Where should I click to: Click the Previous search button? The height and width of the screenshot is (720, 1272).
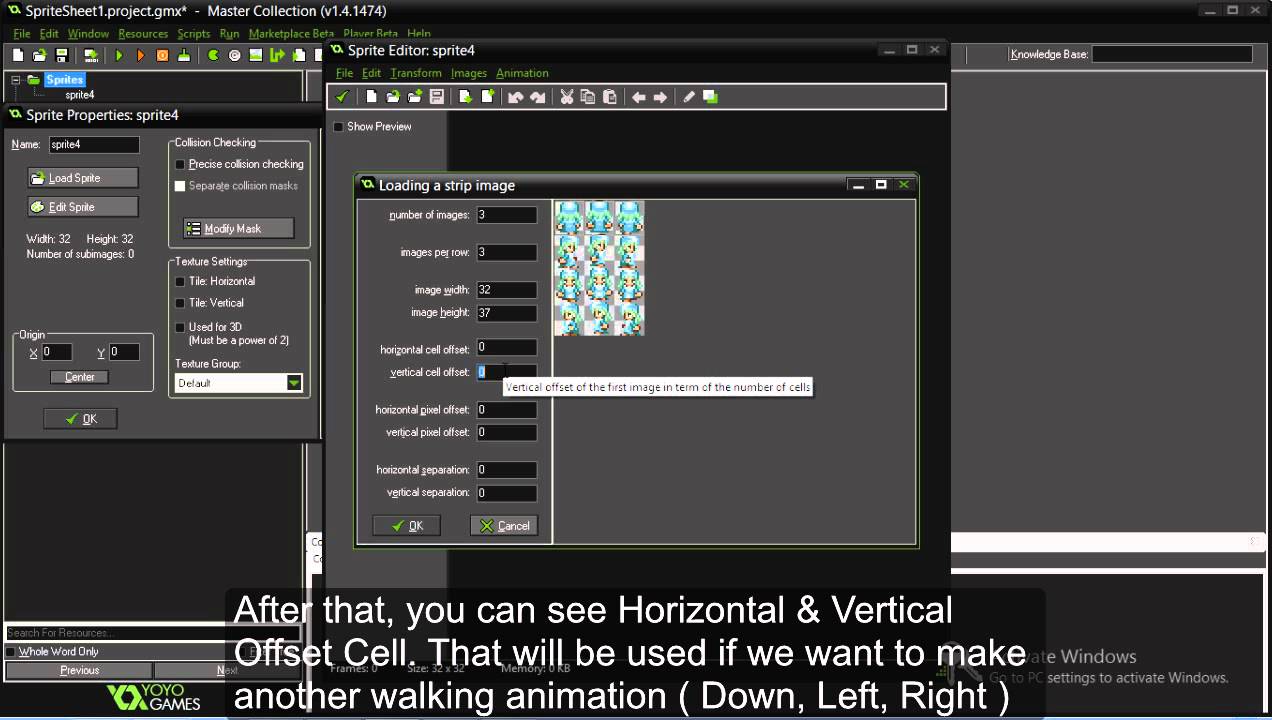tap(79, 670)
